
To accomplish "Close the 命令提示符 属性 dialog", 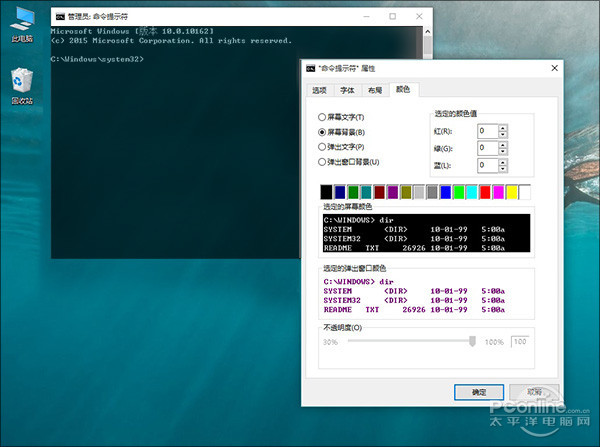I will [x=554, y=68].
